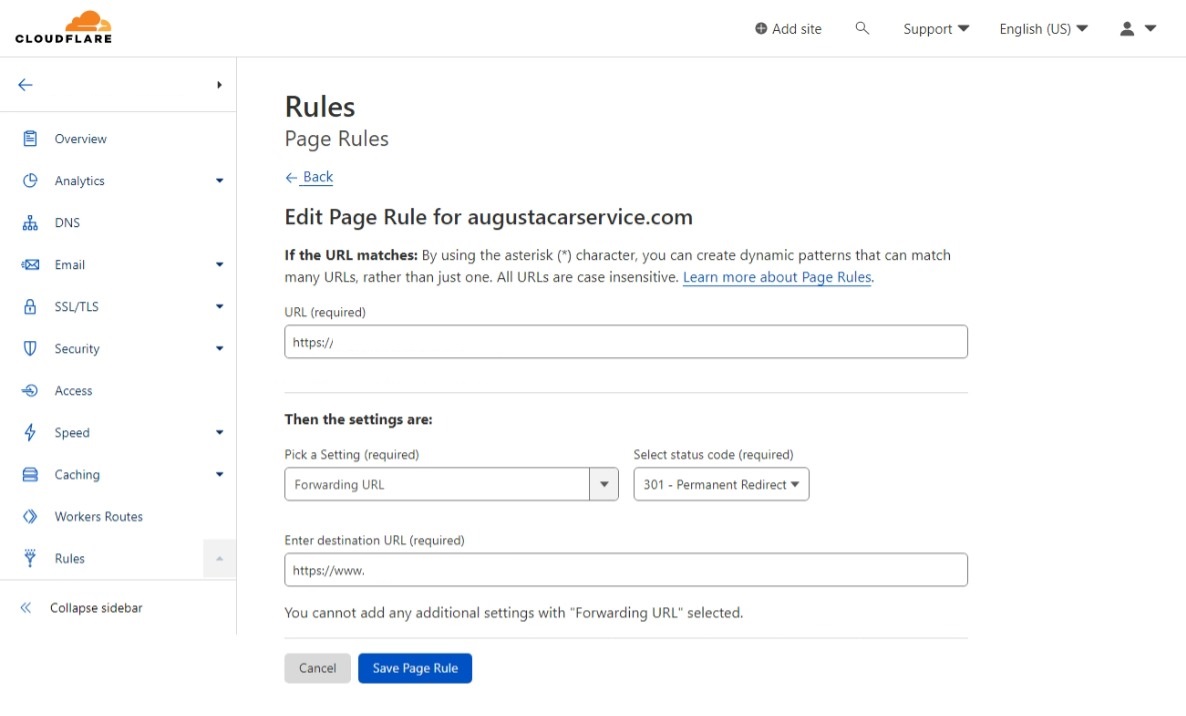
Task: Click the Analytics pie chart icon
Action: coord(29,181)
